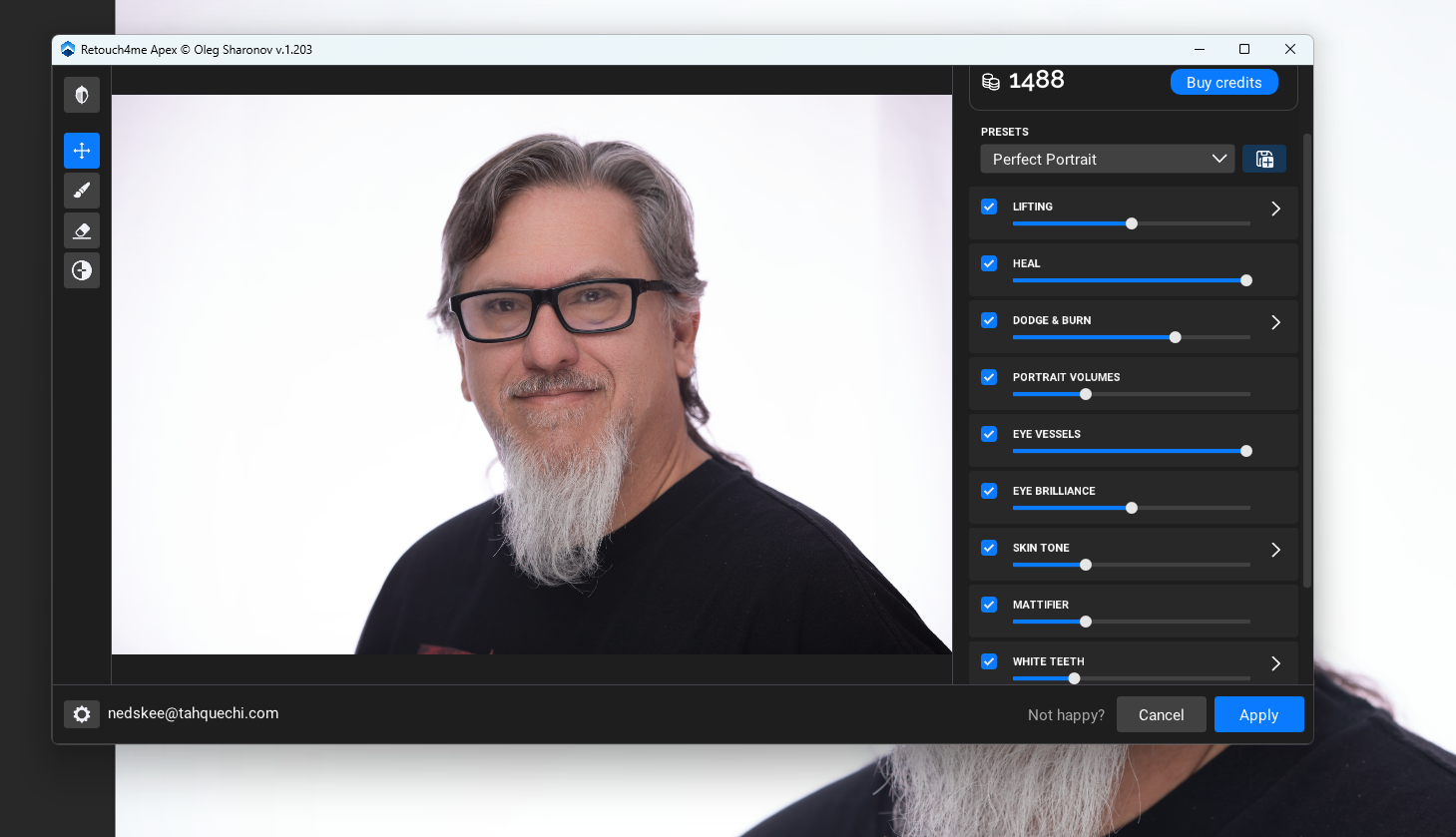Screen dimensions: 1456x837
Task: Click the Eye Vessels slider handle
Action: (x=1246, y=451)
